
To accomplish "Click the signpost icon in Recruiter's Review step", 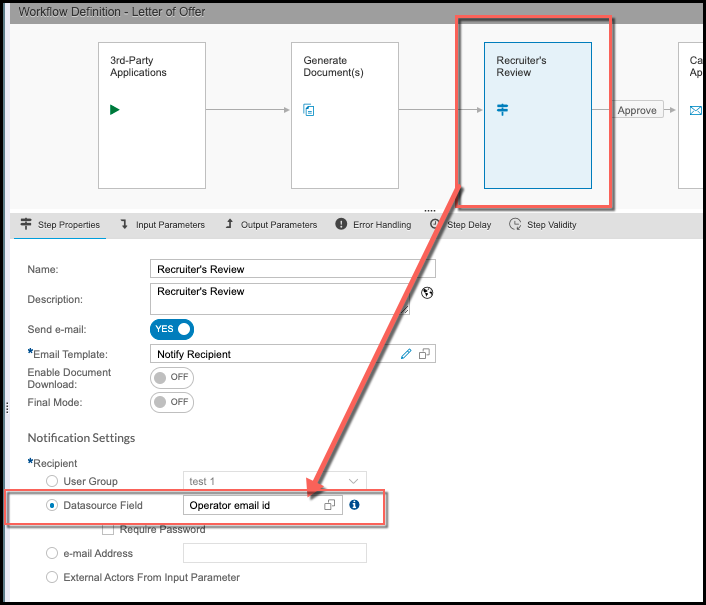I will 502,110.
